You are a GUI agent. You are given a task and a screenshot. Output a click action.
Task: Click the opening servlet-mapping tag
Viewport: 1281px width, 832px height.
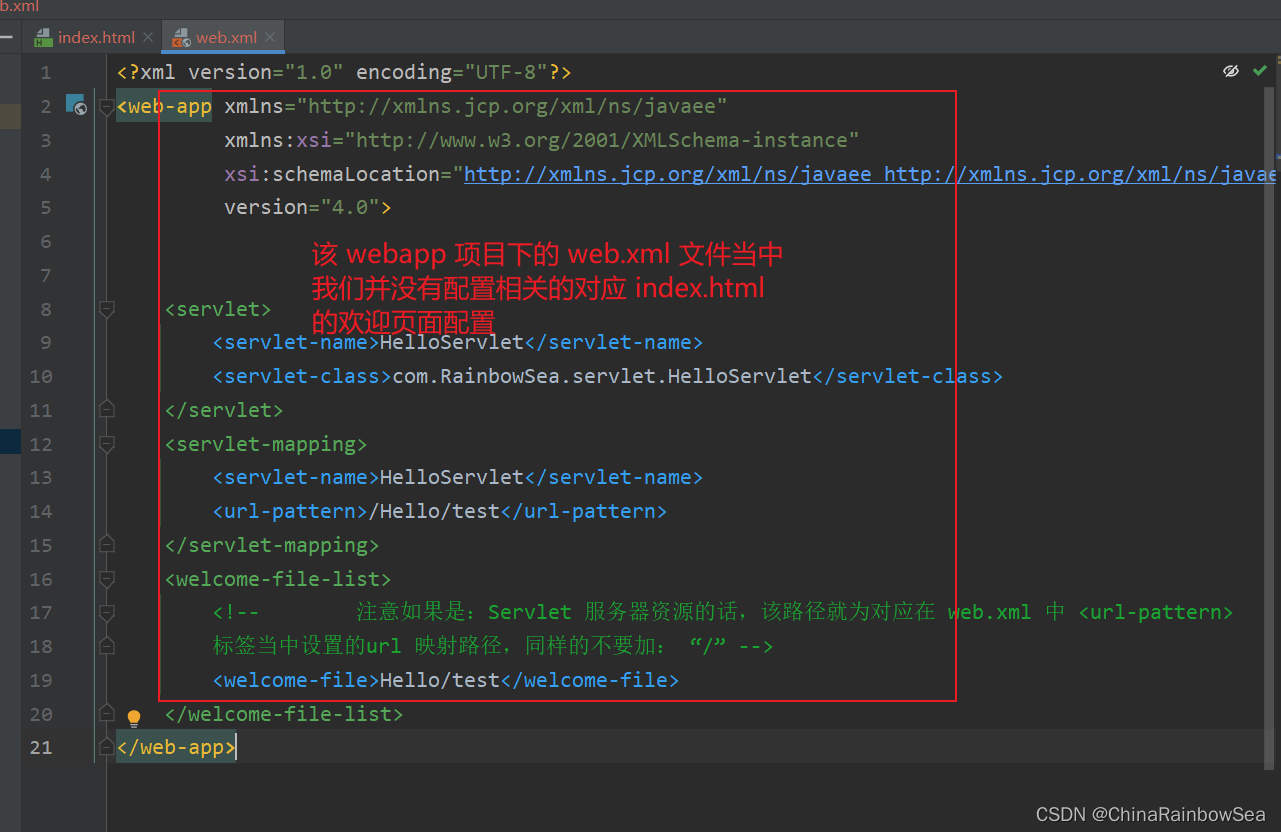266,443
